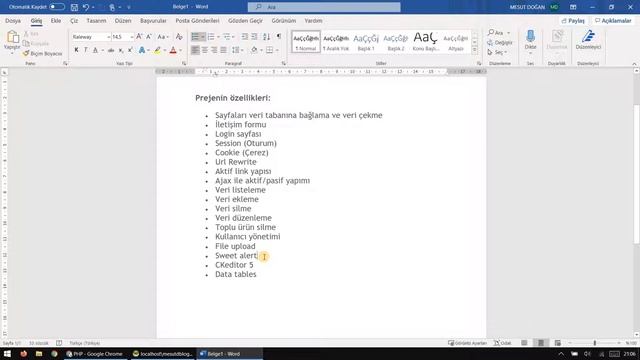Click the Açıklamalar comments button
640x360 pixels.
613,20
